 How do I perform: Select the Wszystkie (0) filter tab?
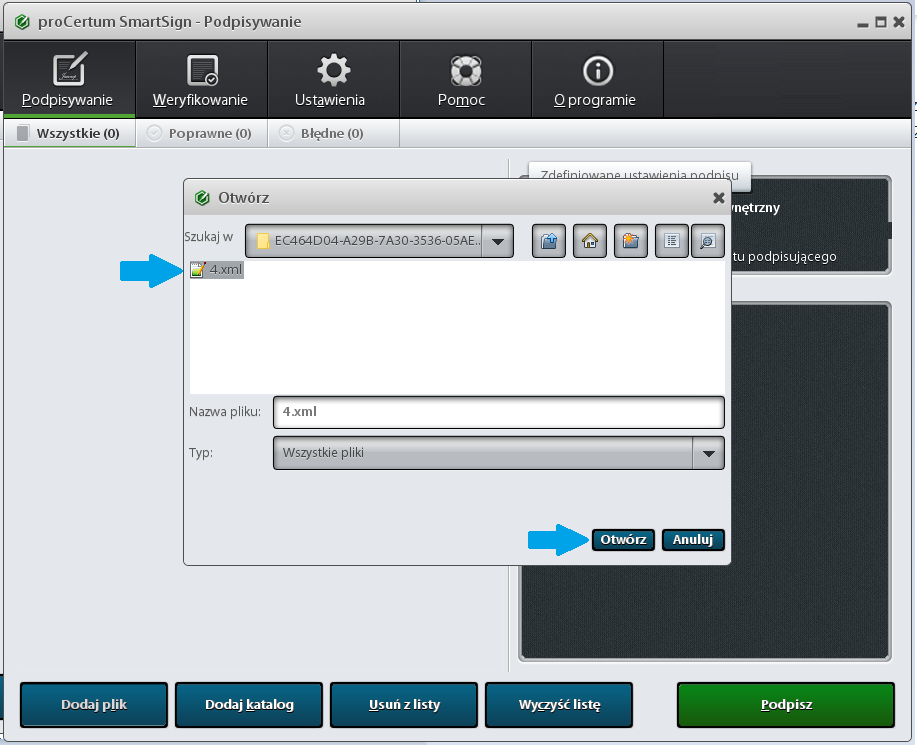[x=70, y=133]
